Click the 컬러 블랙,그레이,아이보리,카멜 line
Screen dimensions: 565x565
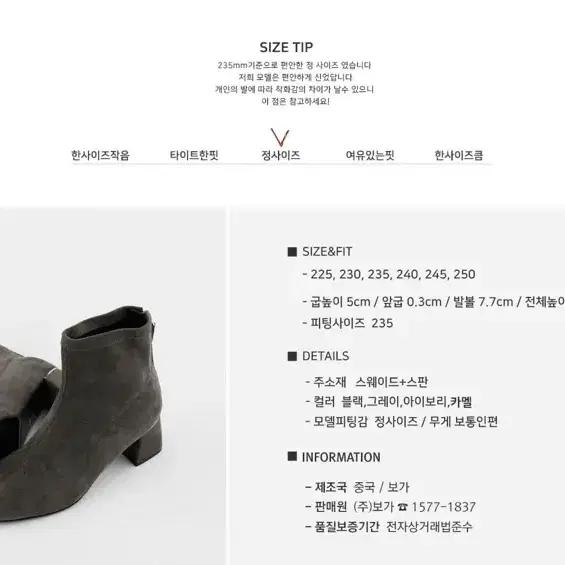(389, 402)
